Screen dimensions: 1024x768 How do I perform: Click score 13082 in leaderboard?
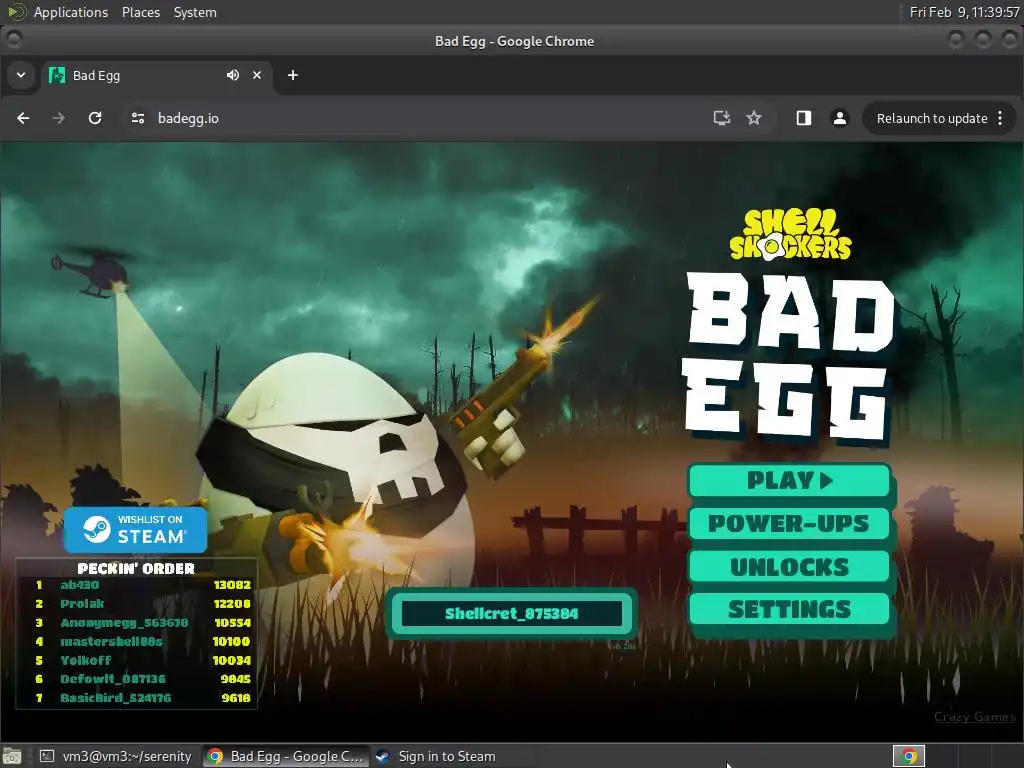click(x=232, y=585)
